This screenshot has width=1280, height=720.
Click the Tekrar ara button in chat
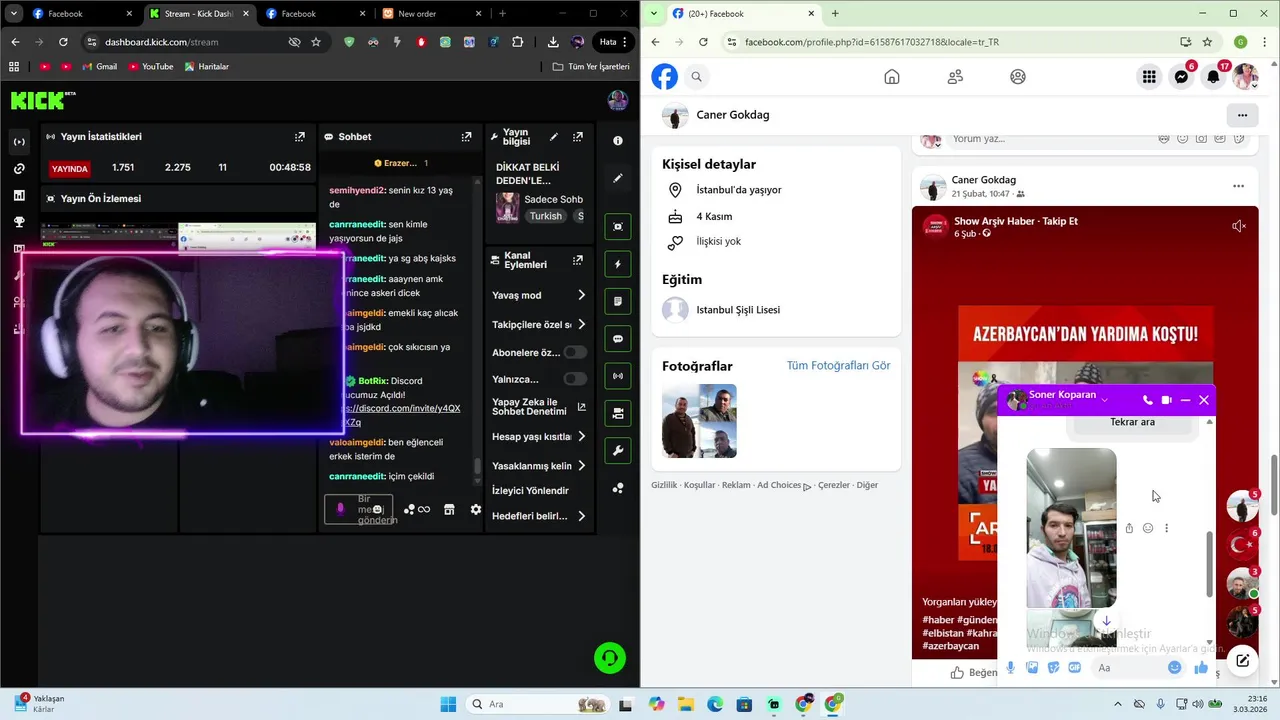coord(1132,422)
